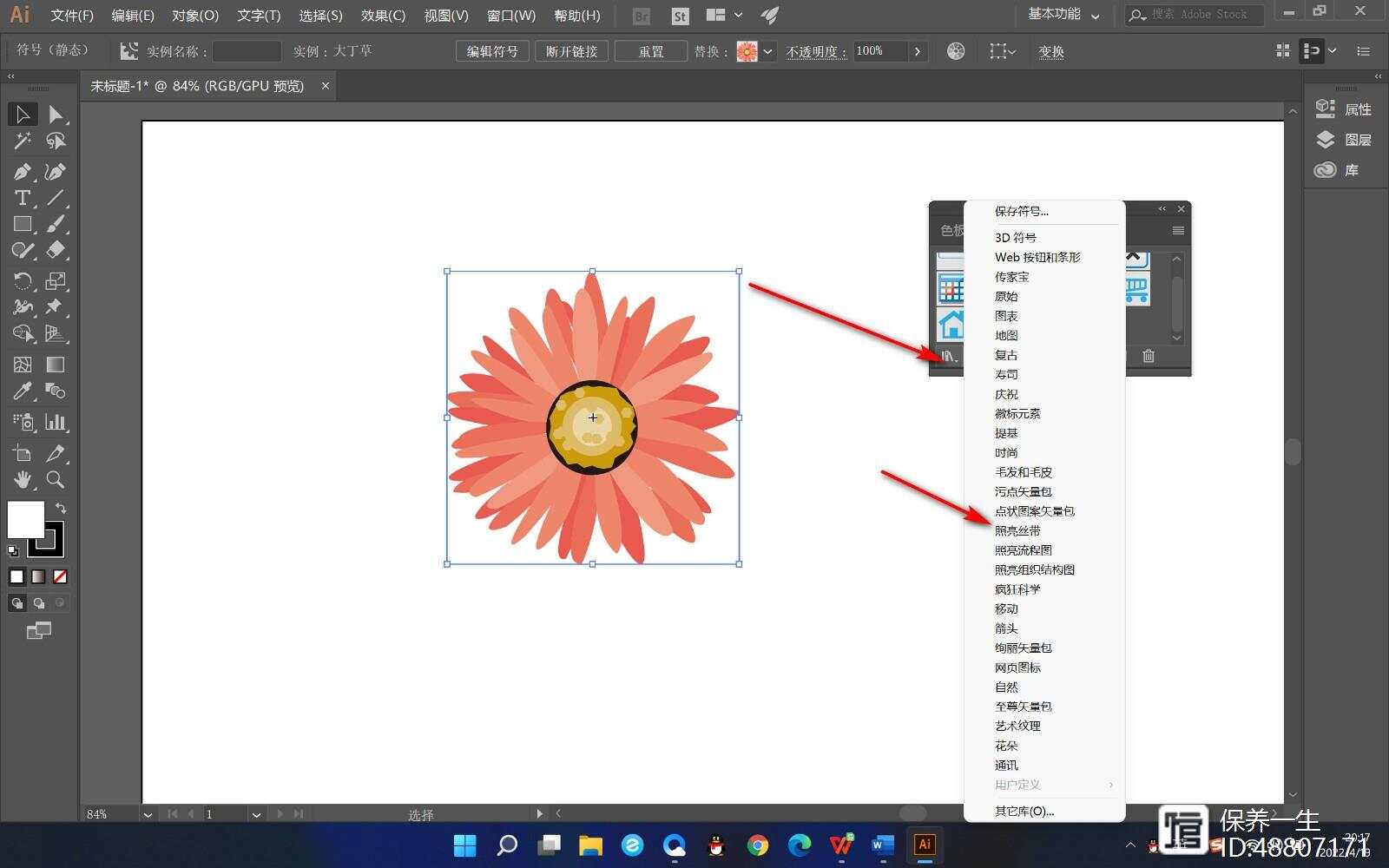The height and width of the screenshot is (868, 1389).
Task: Expand opacity slider arrow next to 100%
Action: coord(918,51)
